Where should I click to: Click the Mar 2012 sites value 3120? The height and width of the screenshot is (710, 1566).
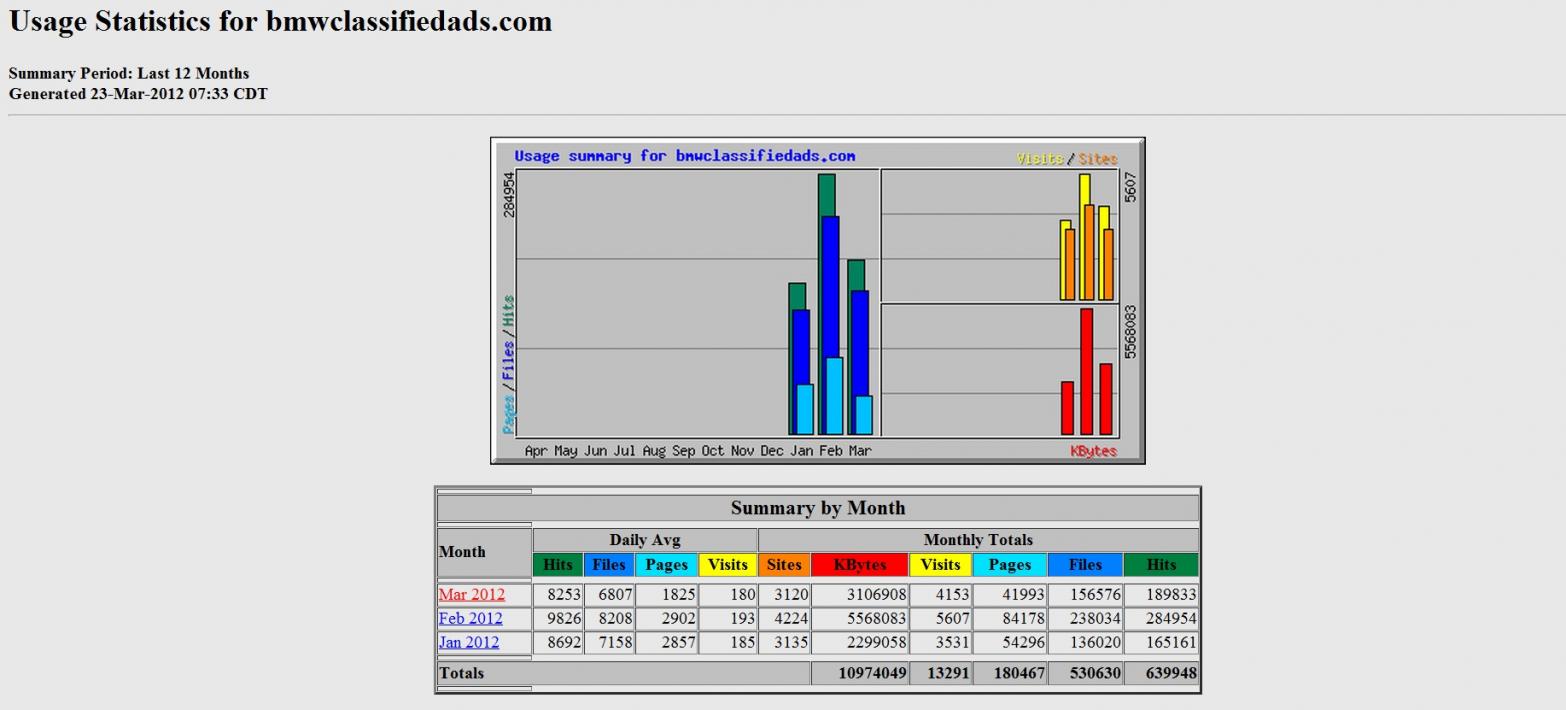791,594
